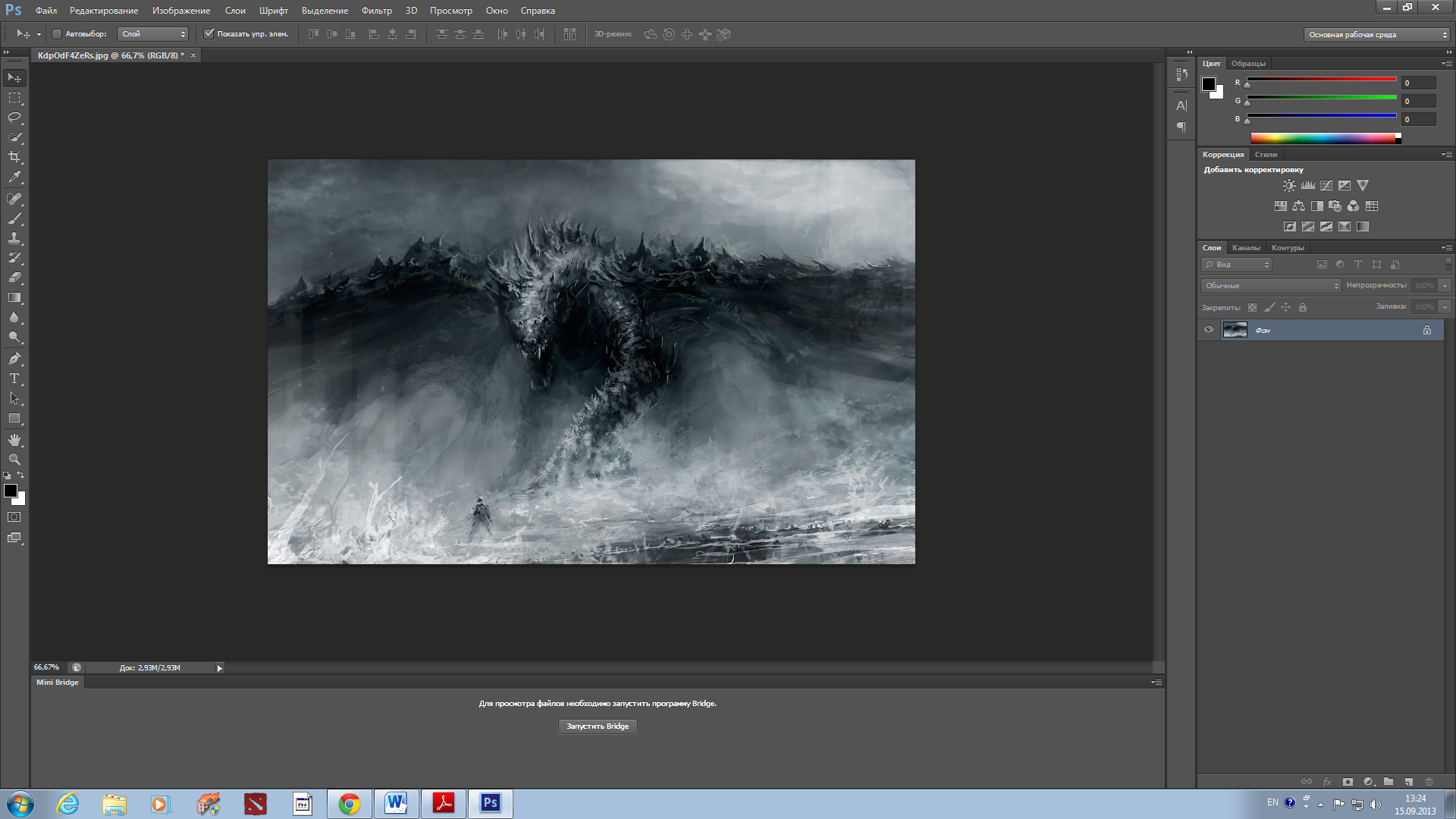Uncheck Показать упр. элем. checkbox
This screenshot has width=1456, height=819.
point(209,34)
